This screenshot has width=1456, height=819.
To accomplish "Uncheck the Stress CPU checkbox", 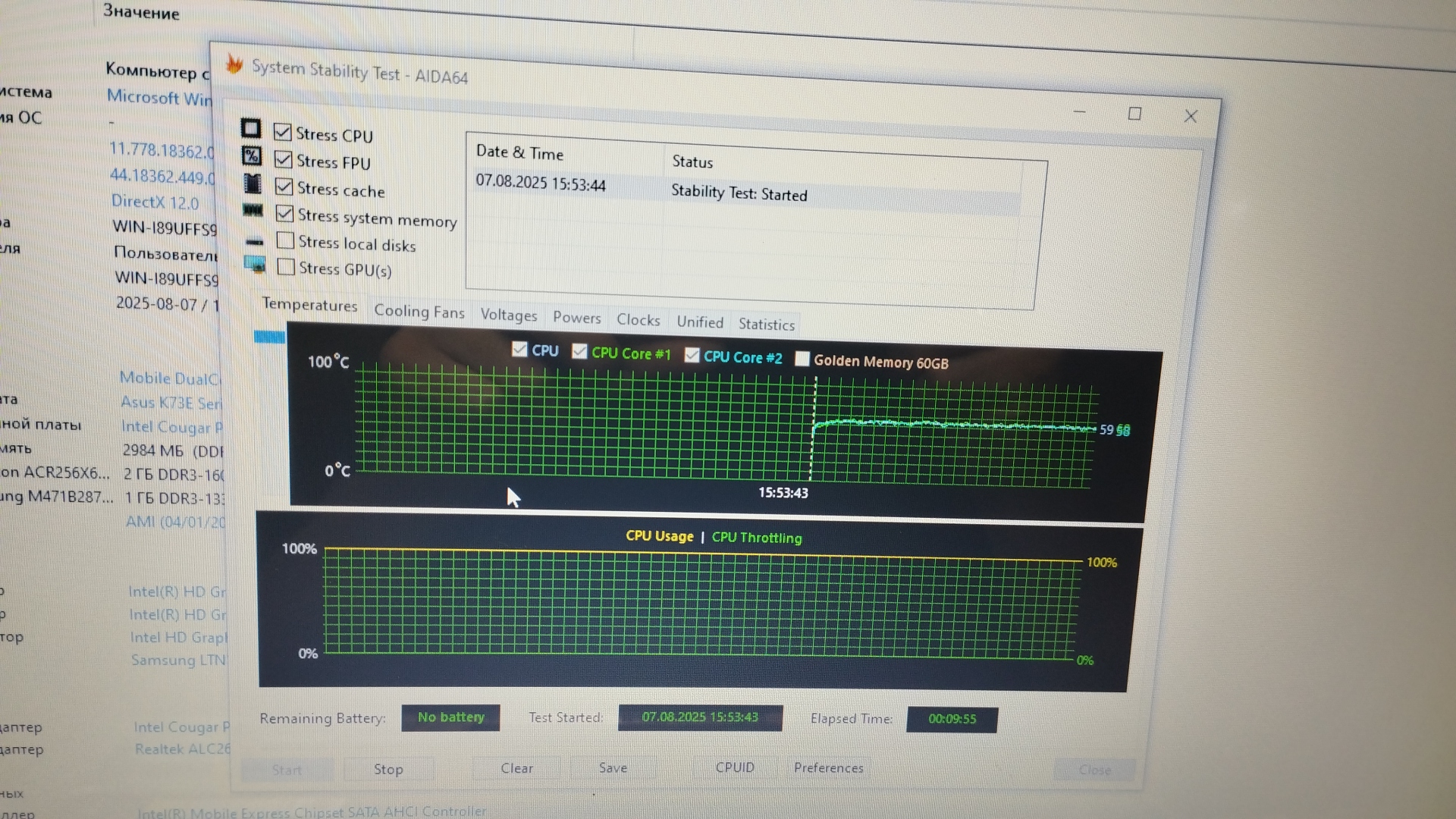I will (283, 132).
